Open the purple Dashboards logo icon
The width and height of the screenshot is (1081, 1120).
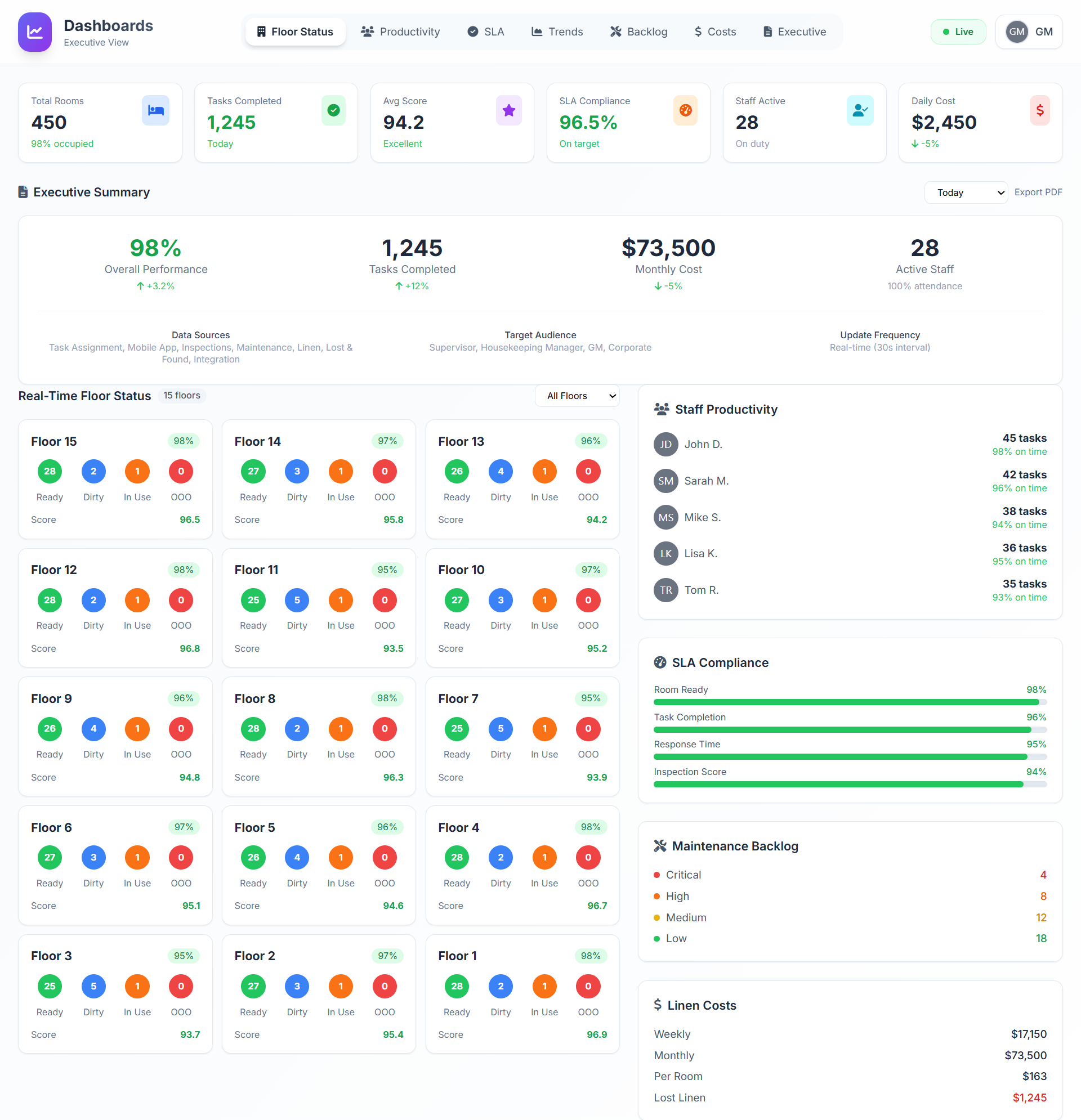(x=34, y=33)
